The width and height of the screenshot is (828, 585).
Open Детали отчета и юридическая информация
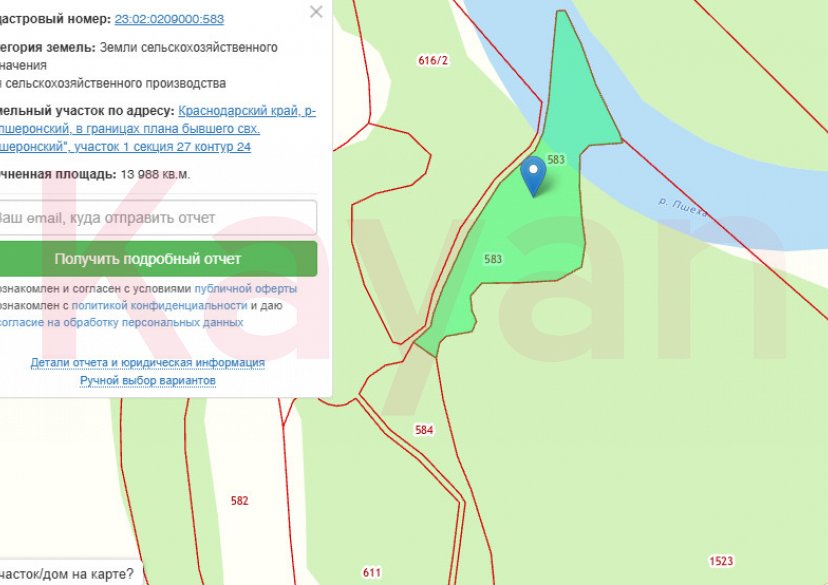point(148,362)
